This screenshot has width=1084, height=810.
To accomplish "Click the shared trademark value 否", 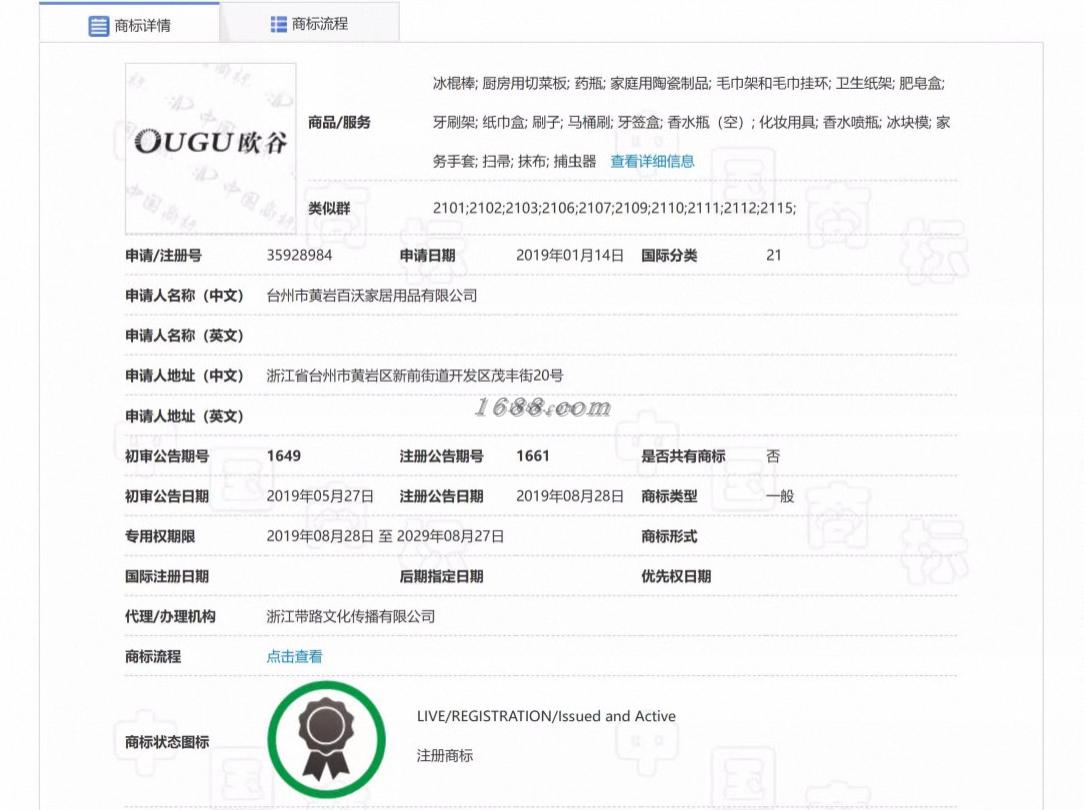I will [x=773, y=456].
